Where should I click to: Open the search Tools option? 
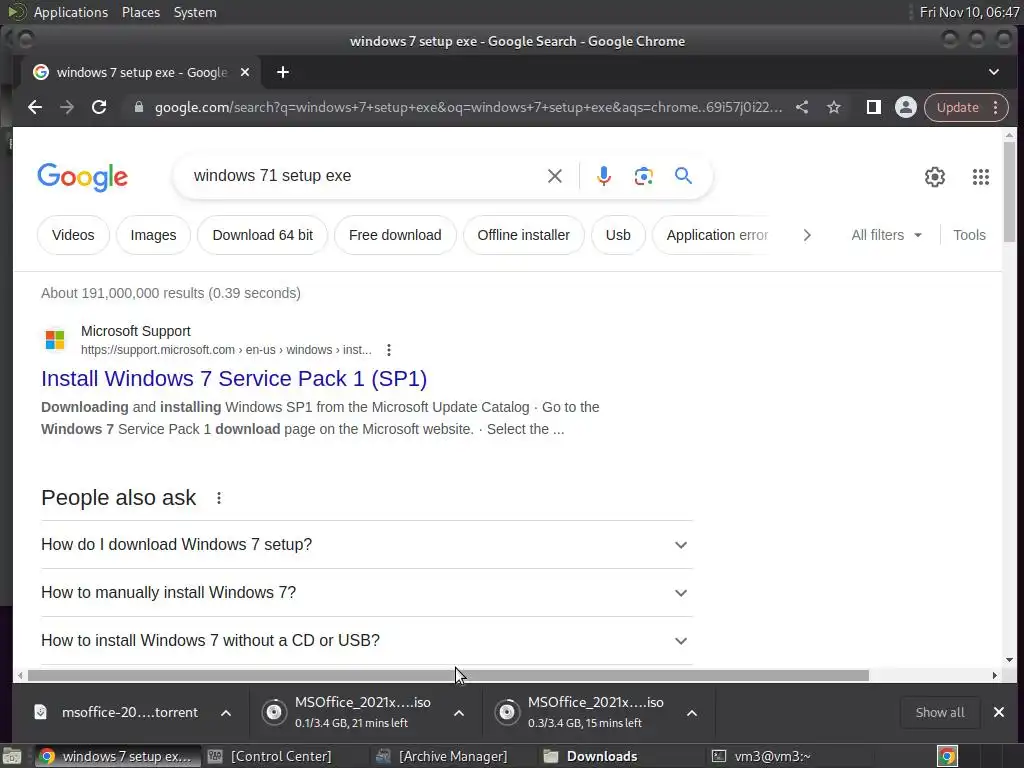[x=969, y=235]
